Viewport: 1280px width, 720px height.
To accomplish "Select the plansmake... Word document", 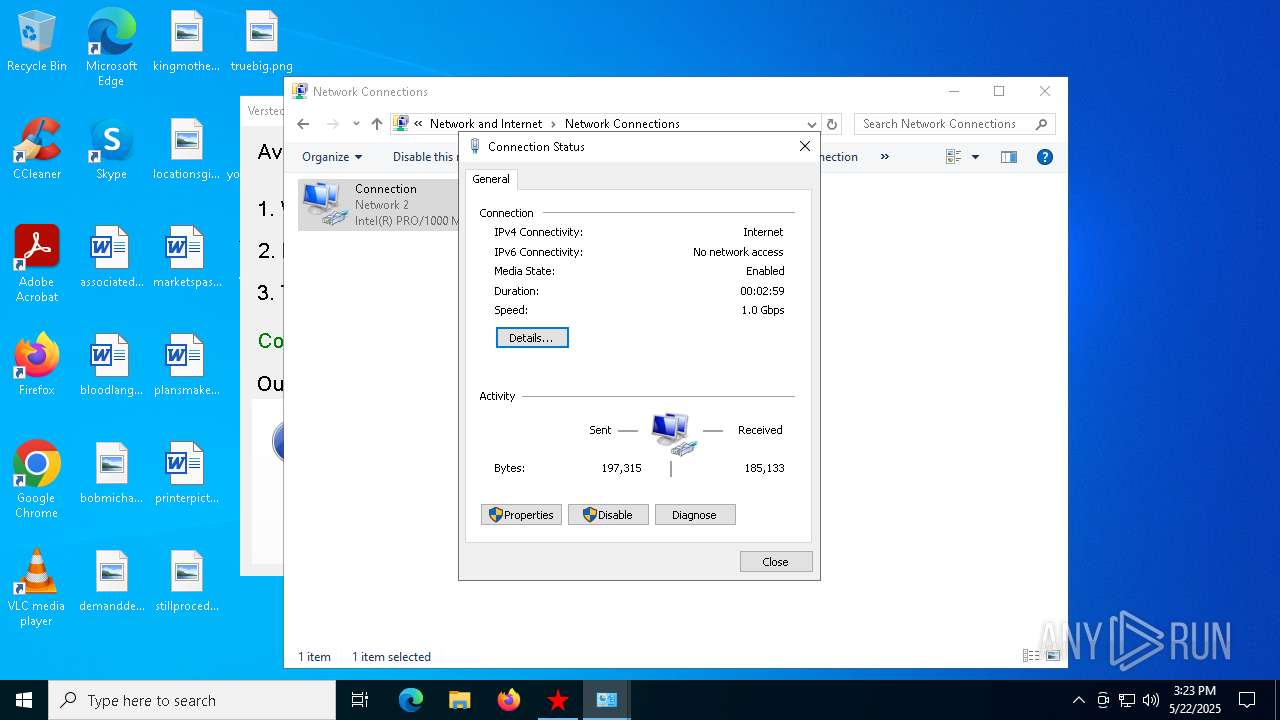I will [x=186, y=365].
